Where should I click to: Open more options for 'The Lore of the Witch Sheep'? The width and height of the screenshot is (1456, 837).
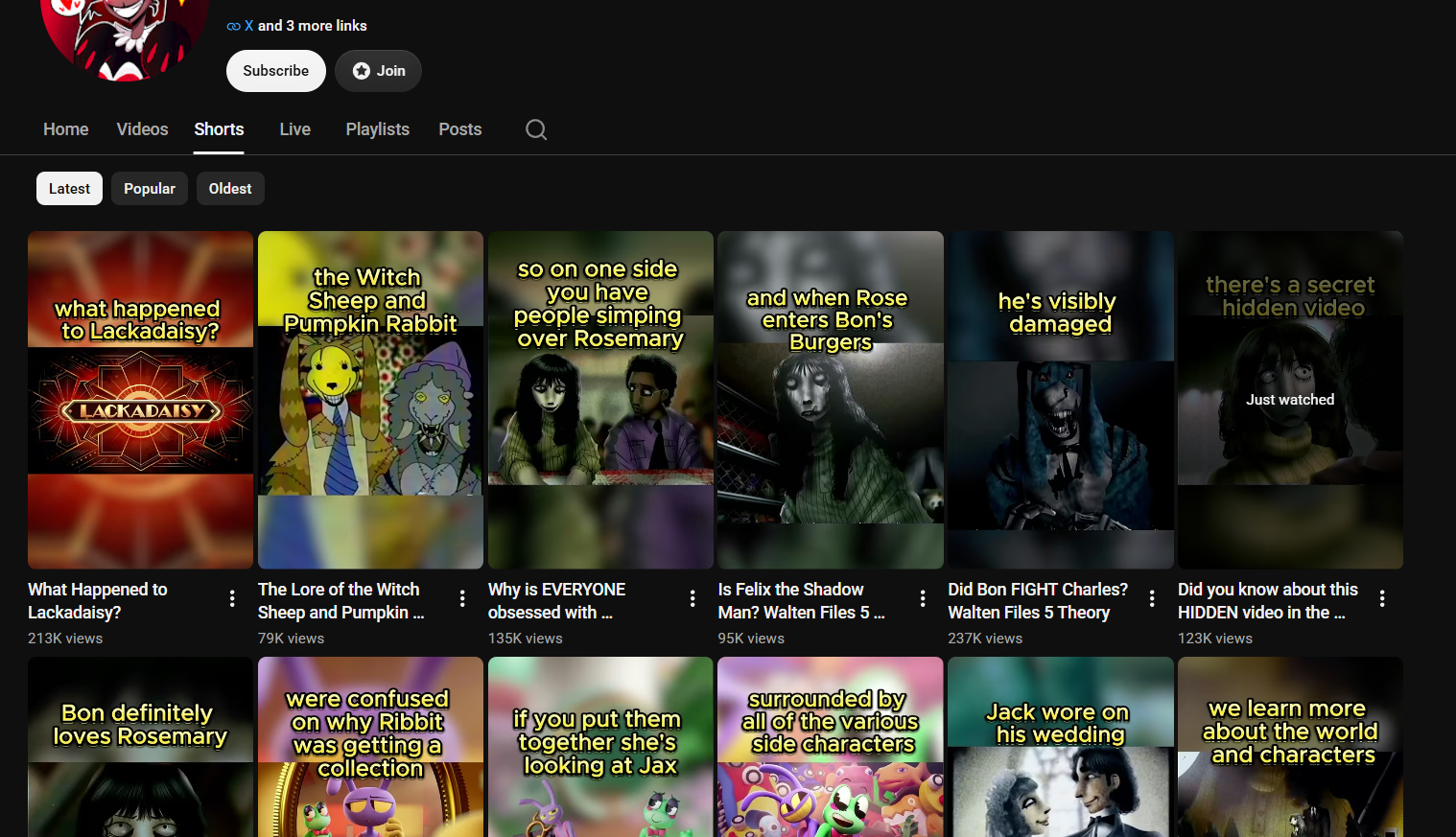coord(462,599)
